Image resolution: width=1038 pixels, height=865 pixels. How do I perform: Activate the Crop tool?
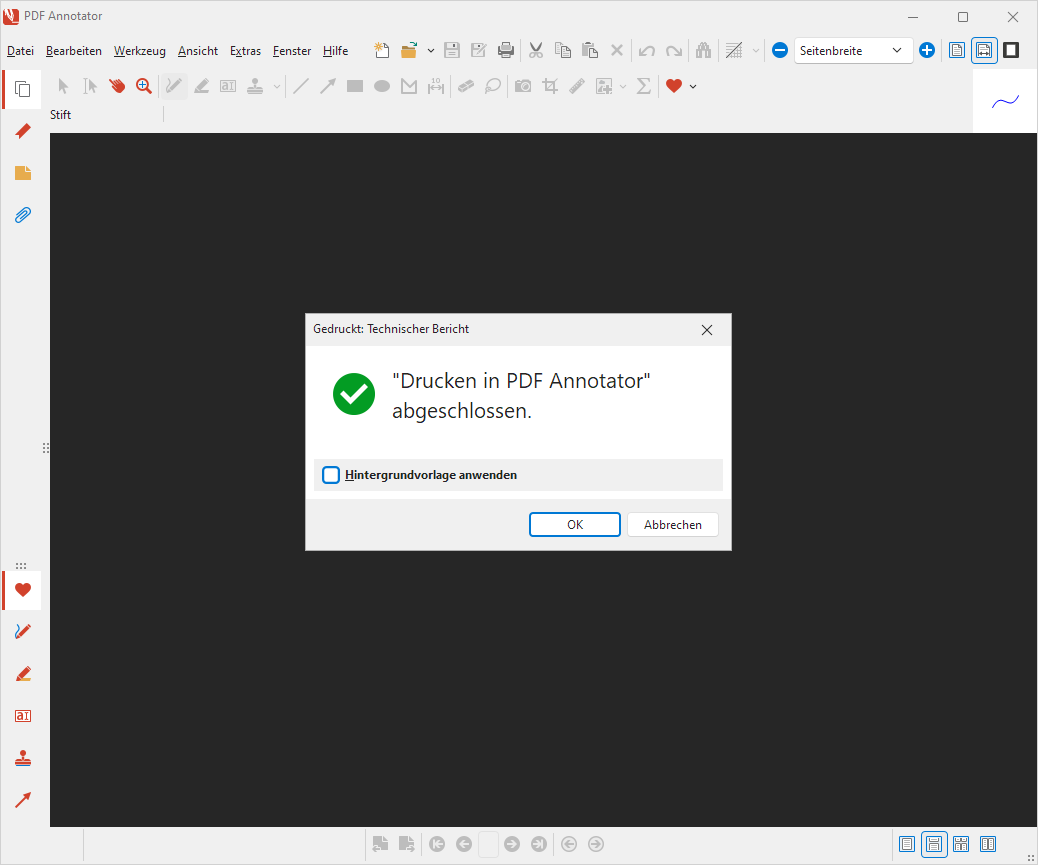549,86
